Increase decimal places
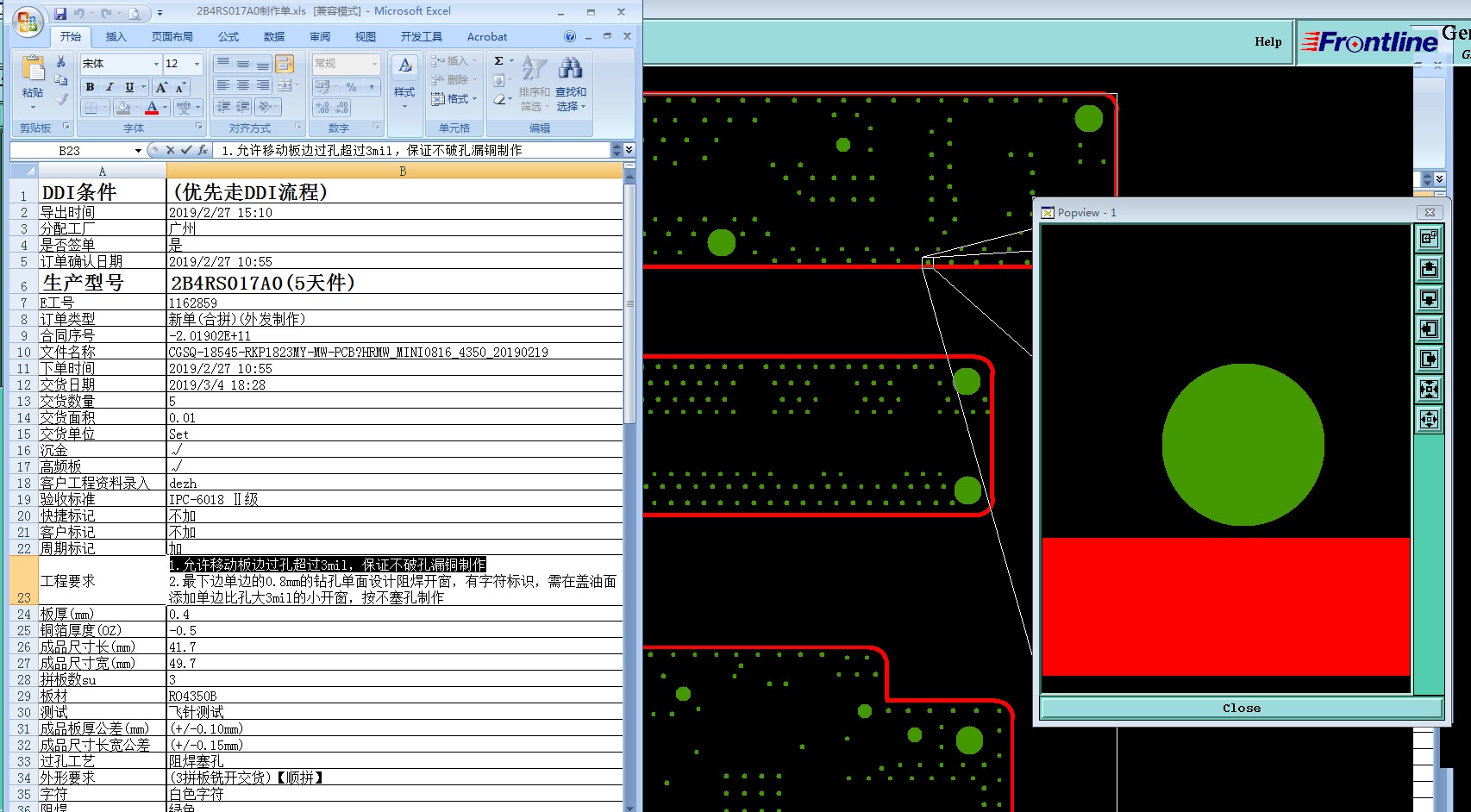The height and width of the screenshot is (812, 1471). click(323, 108)
